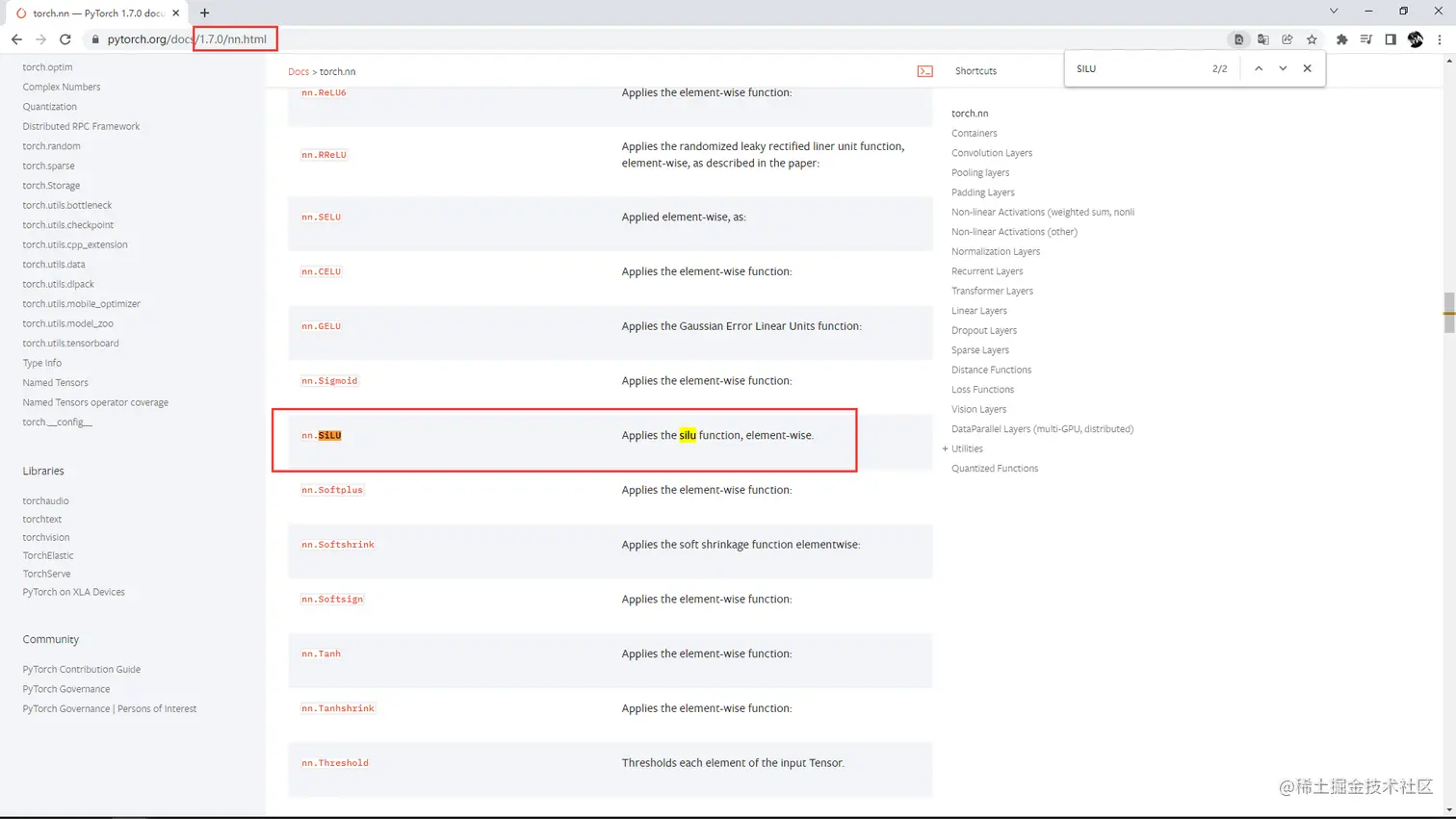The width and height of the screenshot is (1456, 819).
Task: Open the nn.SELU link
Action: click(x=321, y=217)
